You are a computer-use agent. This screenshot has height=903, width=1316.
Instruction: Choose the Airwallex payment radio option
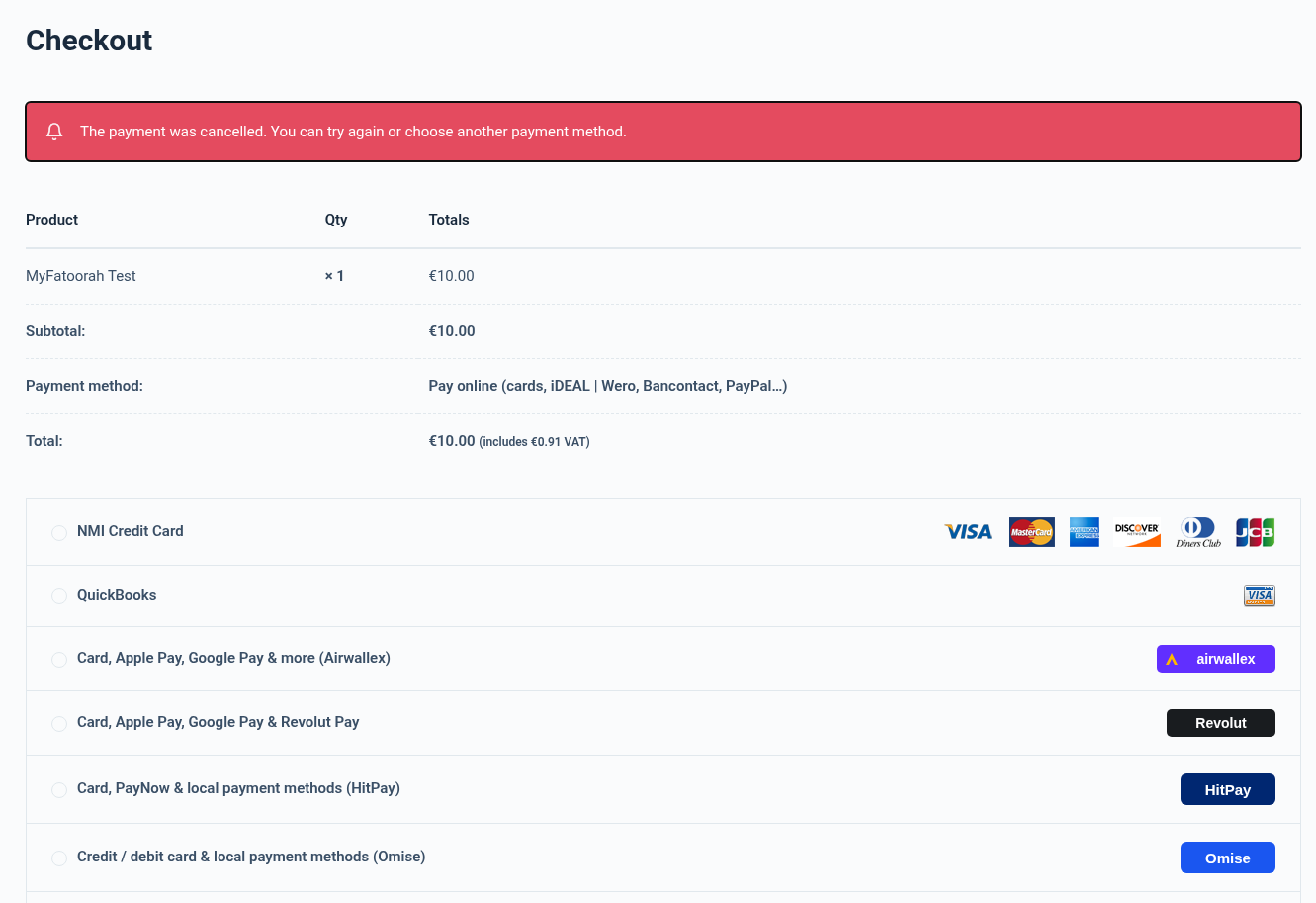coord(59,660)
